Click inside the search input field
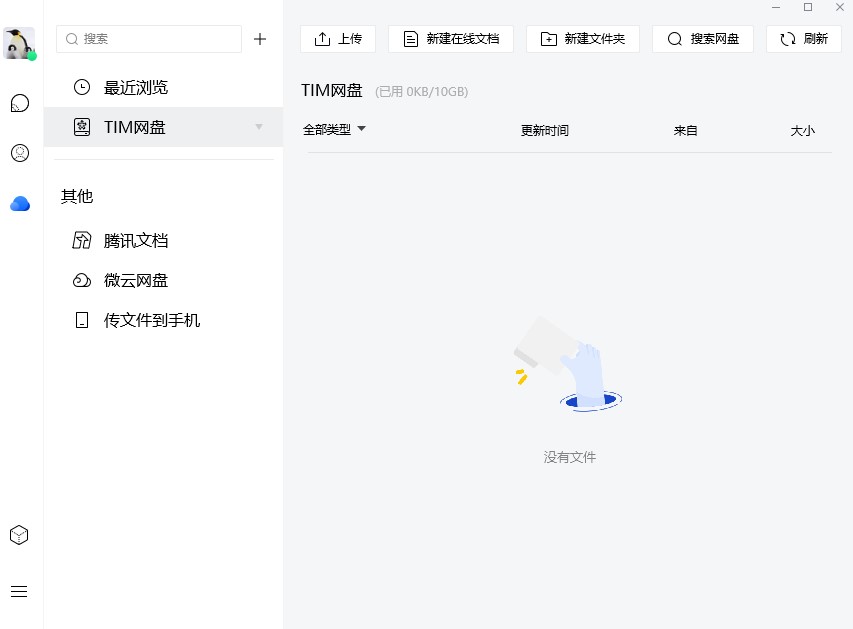Screen dimensions: 853x629 pyautogui.click(x=148, y=39)
